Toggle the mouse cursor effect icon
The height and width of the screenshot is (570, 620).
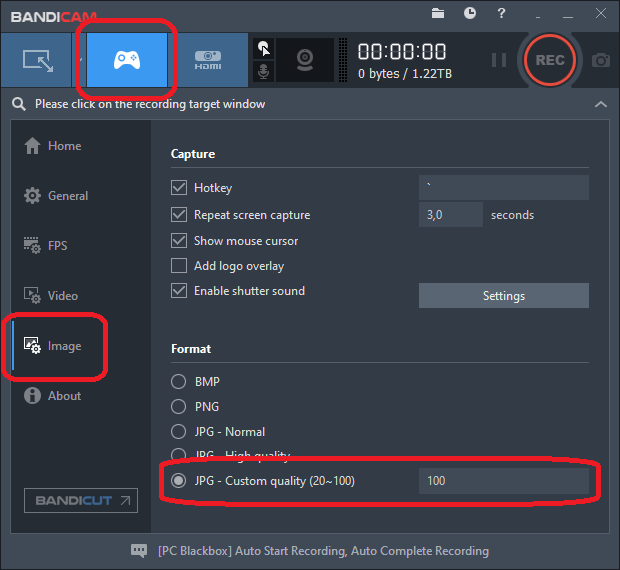pyautogui.click(x=264, y=48)
